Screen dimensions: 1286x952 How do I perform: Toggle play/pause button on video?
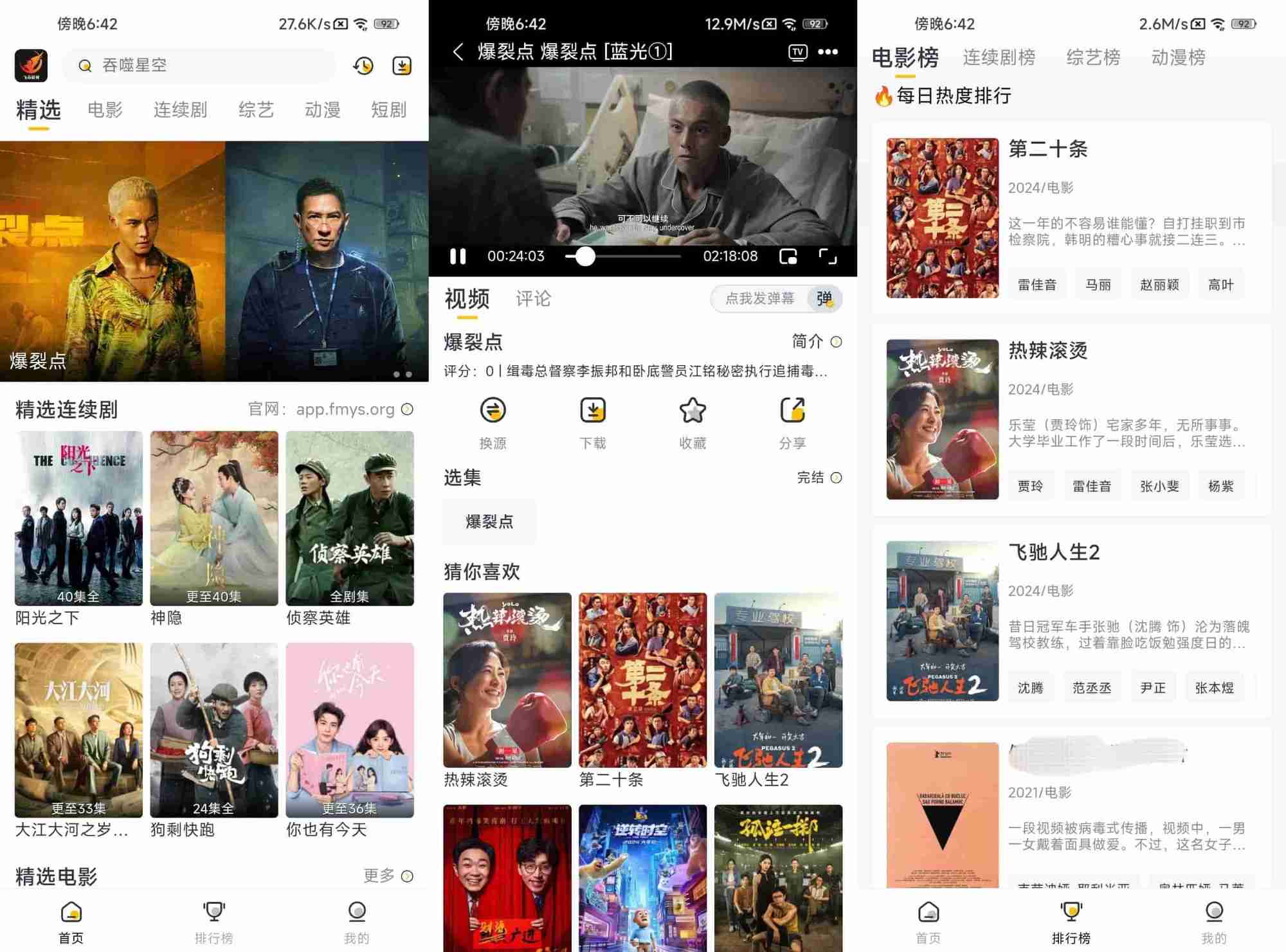point(460,257)
